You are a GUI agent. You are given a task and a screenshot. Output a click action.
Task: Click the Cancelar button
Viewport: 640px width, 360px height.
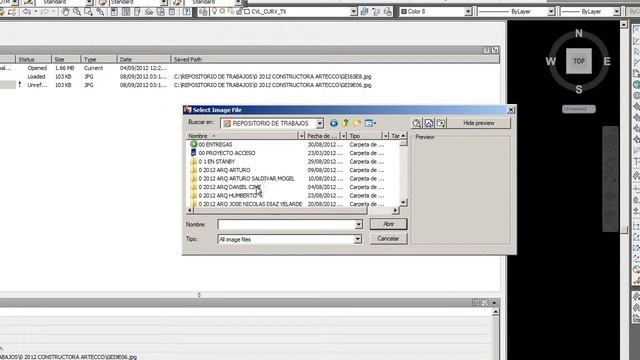click(389, 239)
